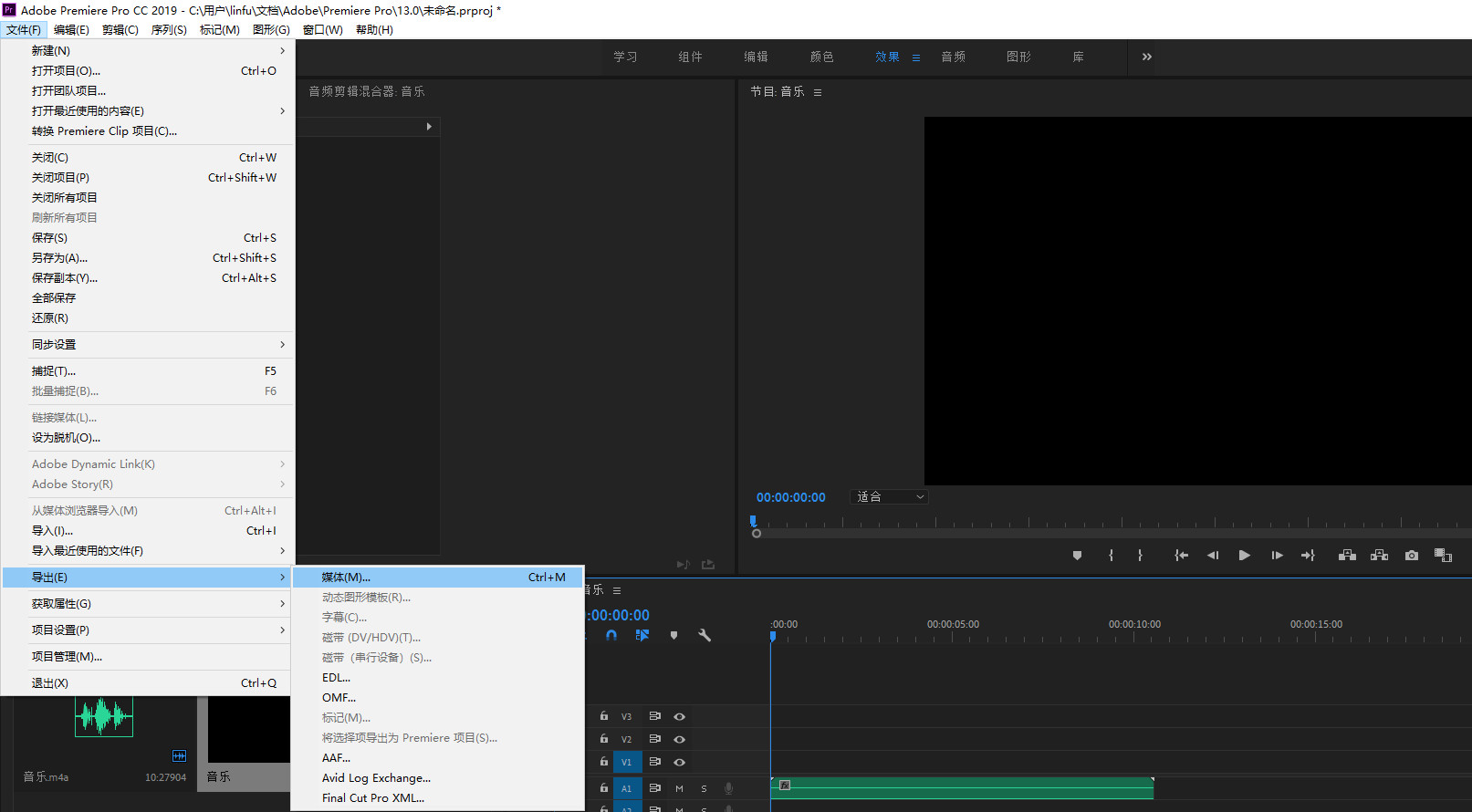
Task: Toggle sync lock for V1
Action: coord(654,761)
